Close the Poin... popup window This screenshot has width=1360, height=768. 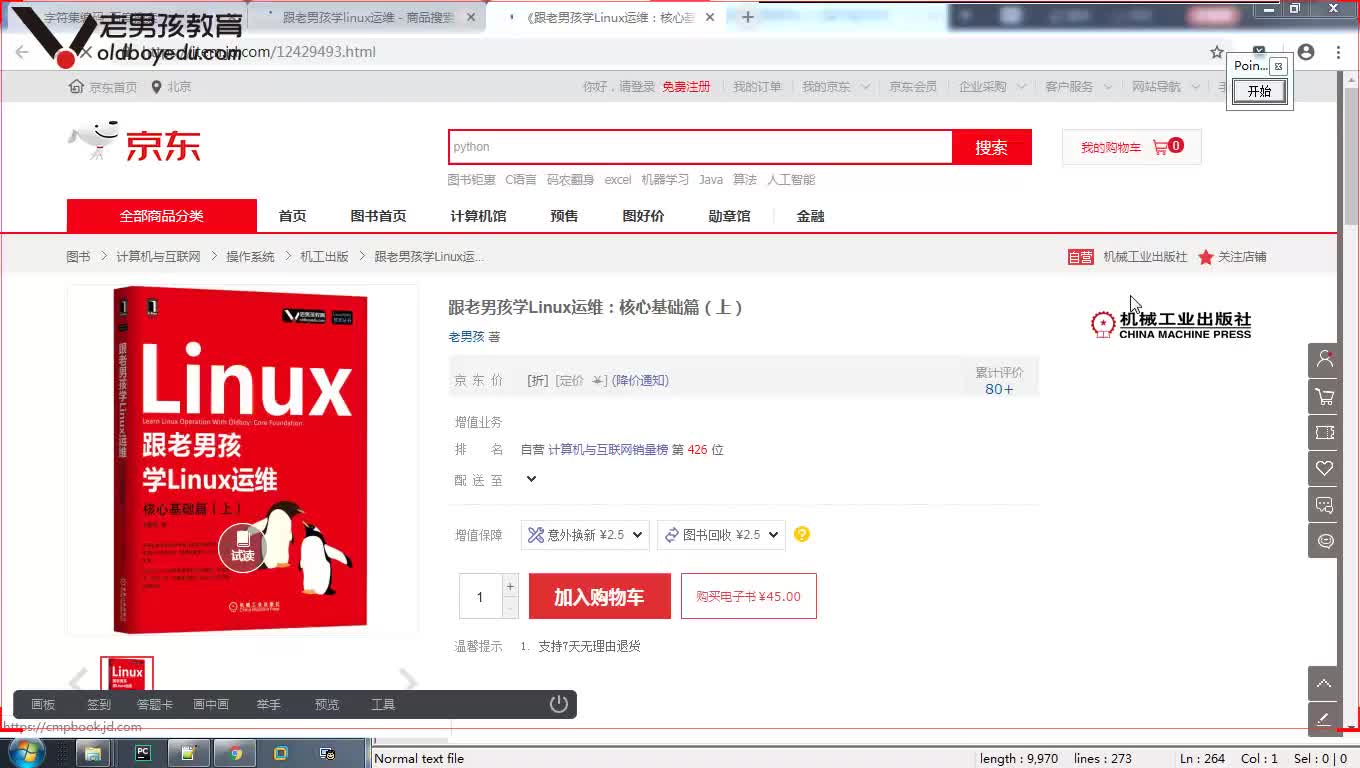(x=1278, y=66)
